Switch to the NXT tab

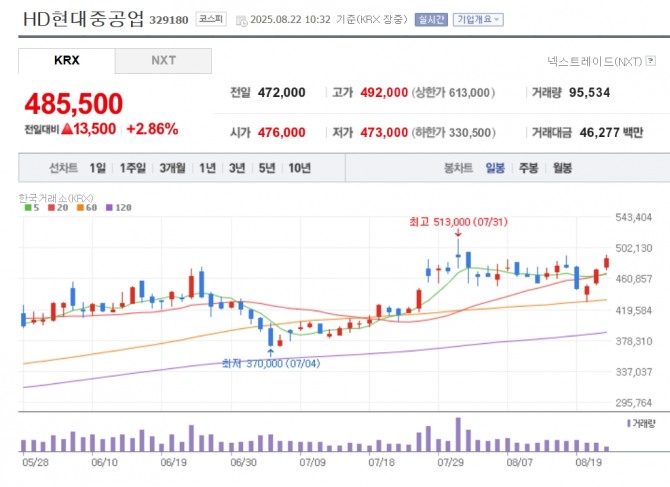[163, 61]
